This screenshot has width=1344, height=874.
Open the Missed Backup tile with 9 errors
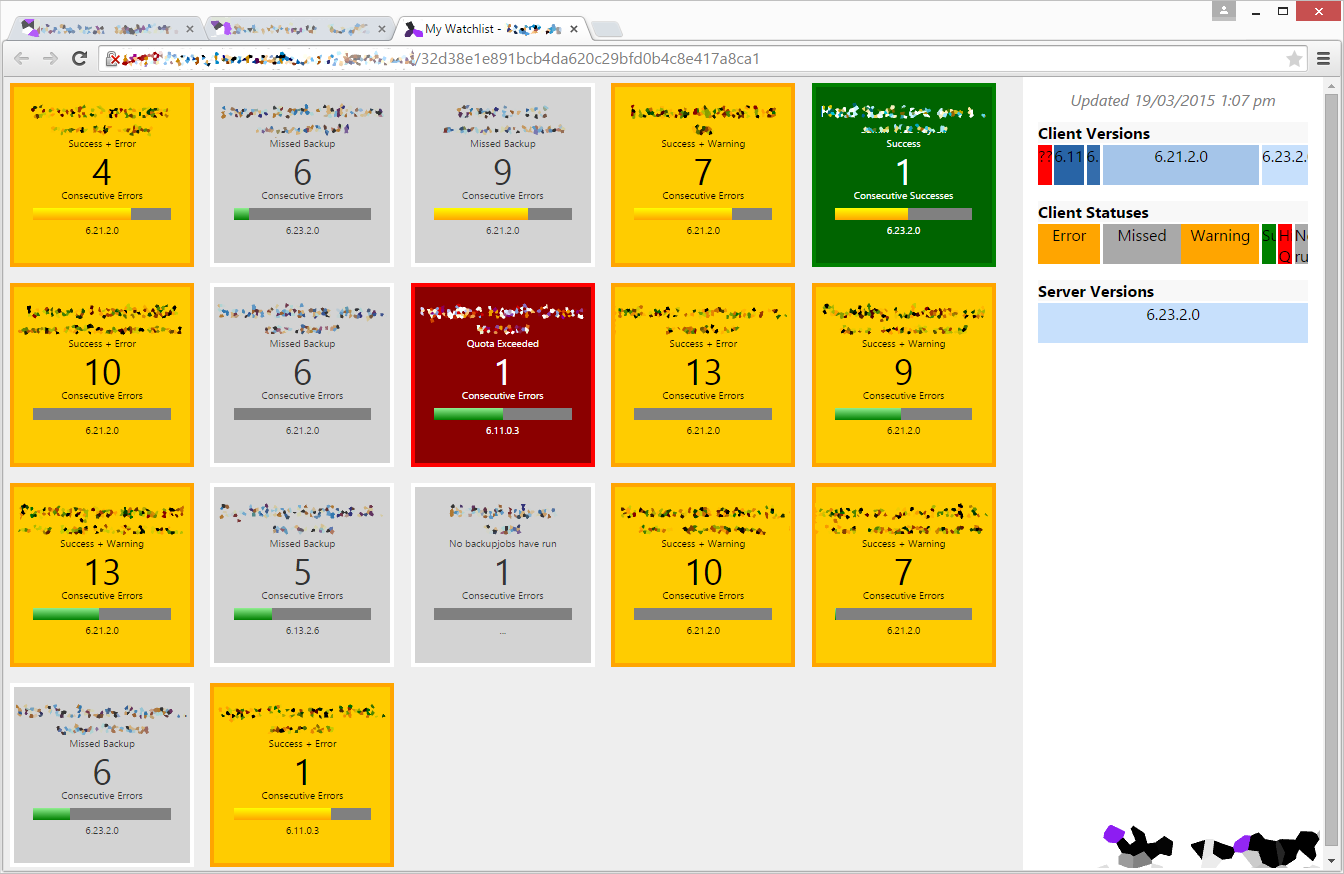(503, 175)
